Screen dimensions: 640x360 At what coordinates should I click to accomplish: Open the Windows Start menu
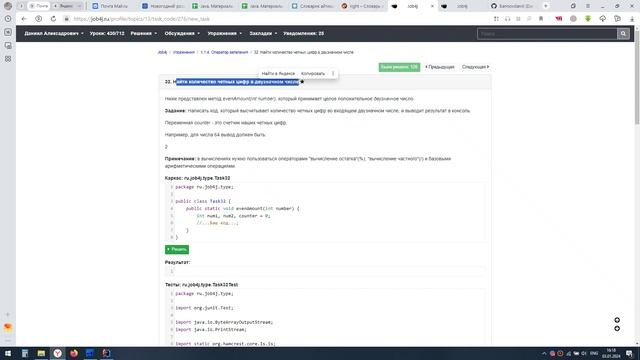(8, 353)
